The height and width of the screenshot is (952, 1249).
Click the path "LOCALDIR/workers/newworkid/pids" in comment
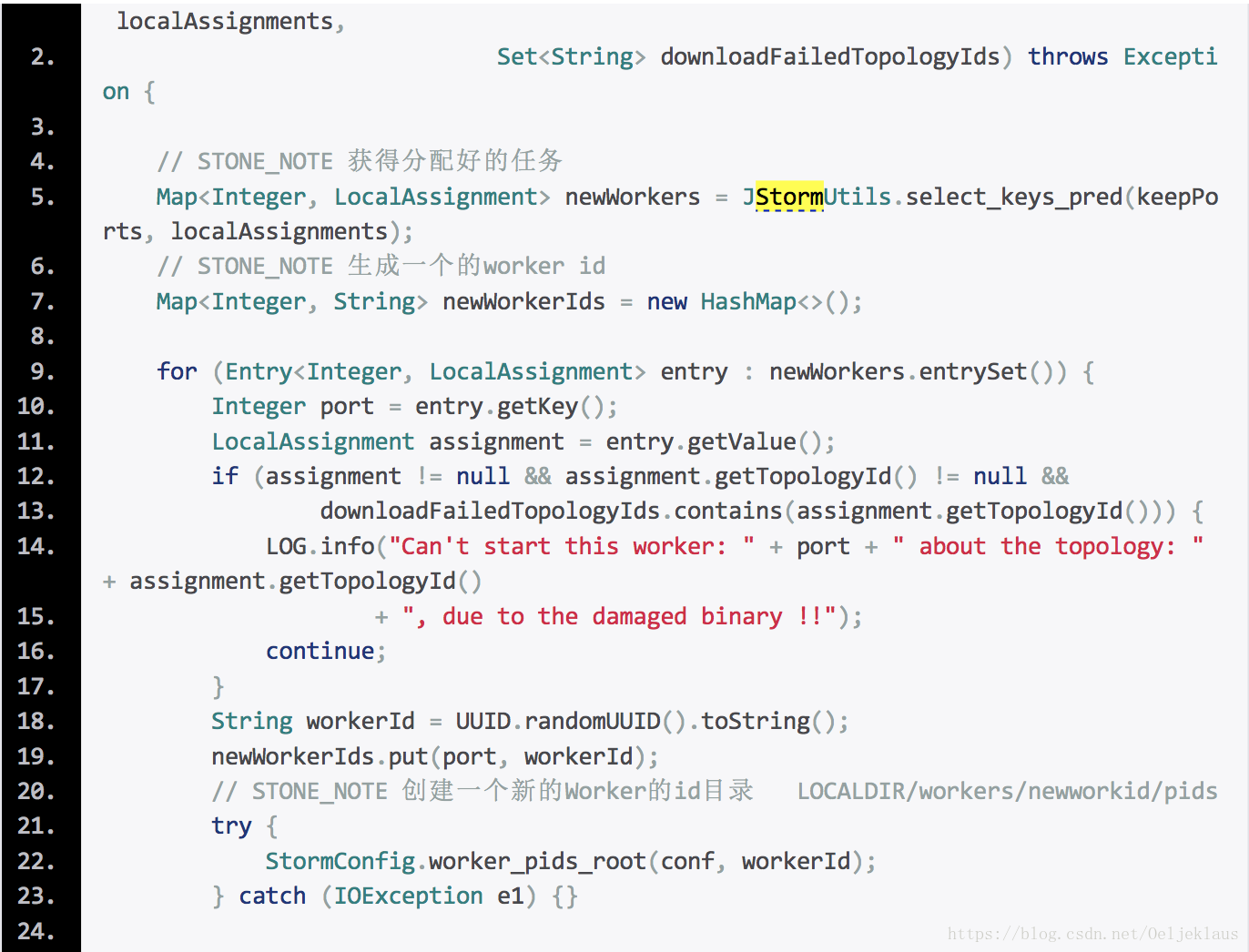coord(1008,791)
